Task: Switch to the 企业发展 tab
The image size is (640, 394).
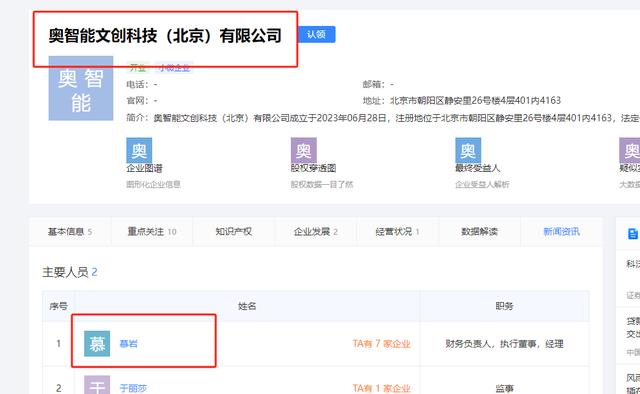Action: pyautogui.click(x=316, y=232)
